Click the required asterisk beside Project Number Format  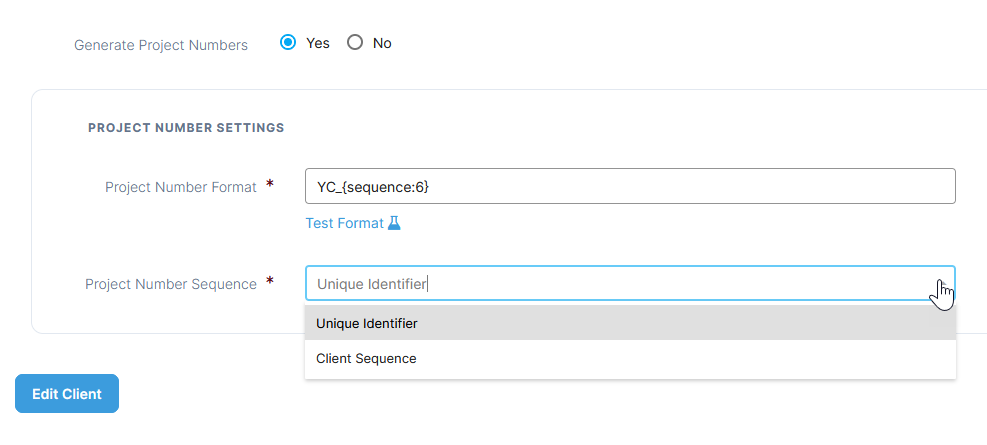coord(270,186)
